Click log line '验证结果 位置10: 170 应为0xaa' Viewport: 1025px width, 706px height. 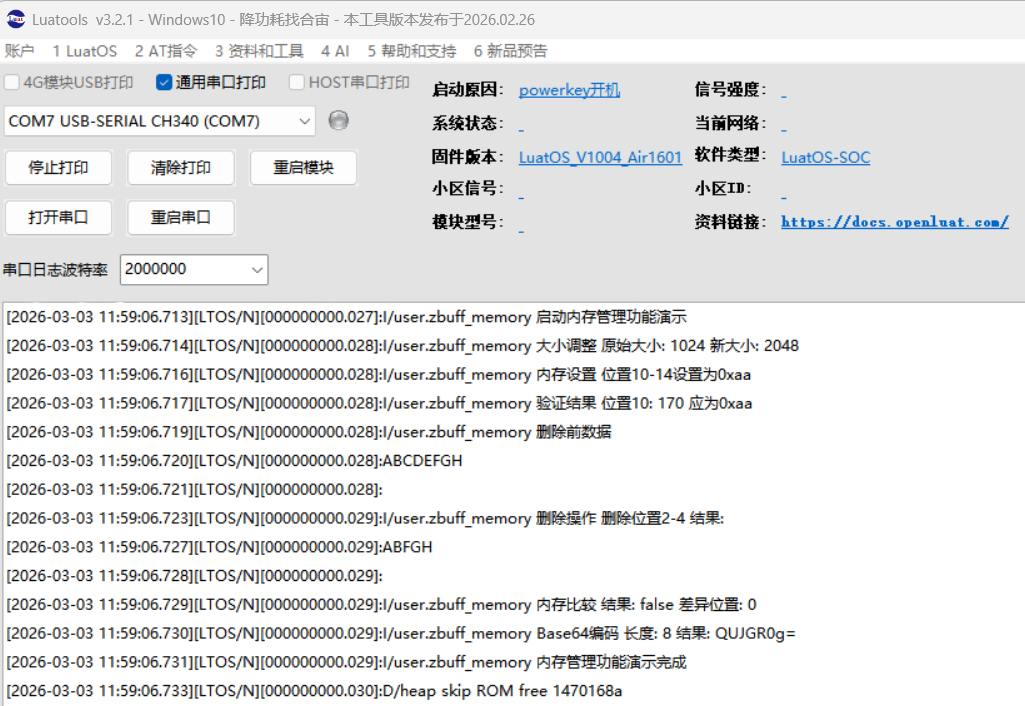[x=379, y=403]
